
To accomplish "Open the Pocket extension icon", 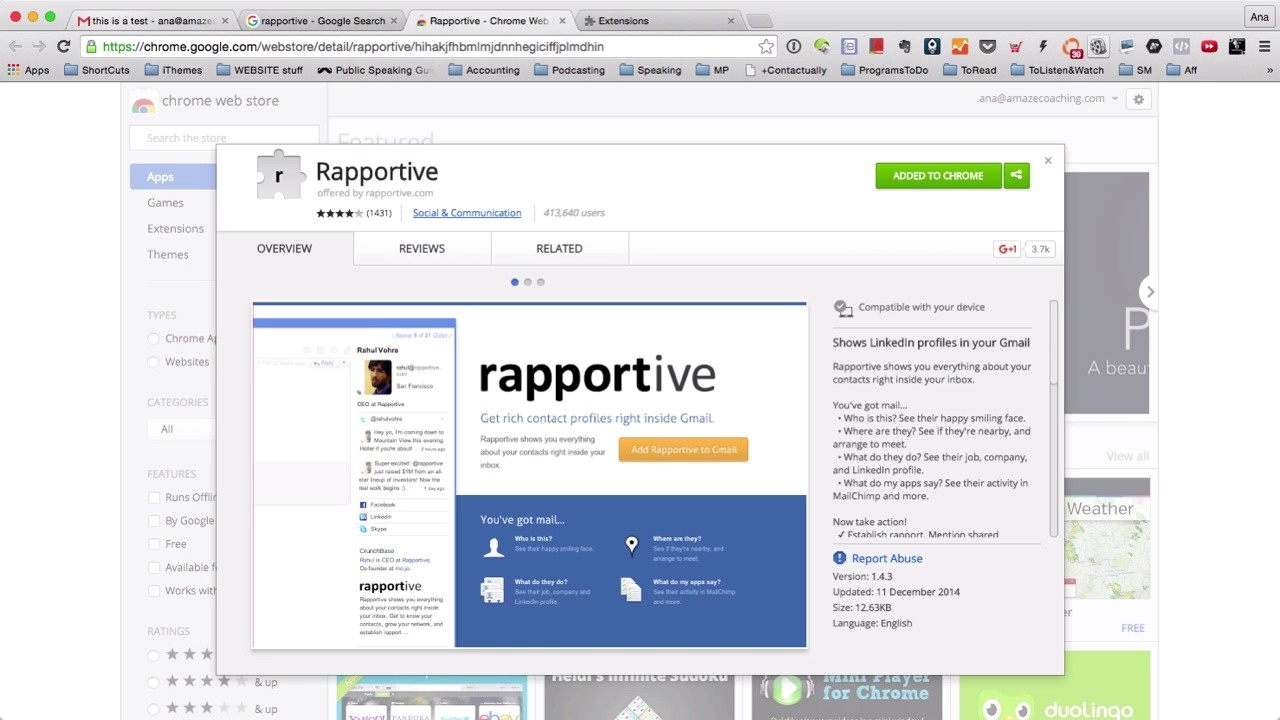I will point(987,46).
